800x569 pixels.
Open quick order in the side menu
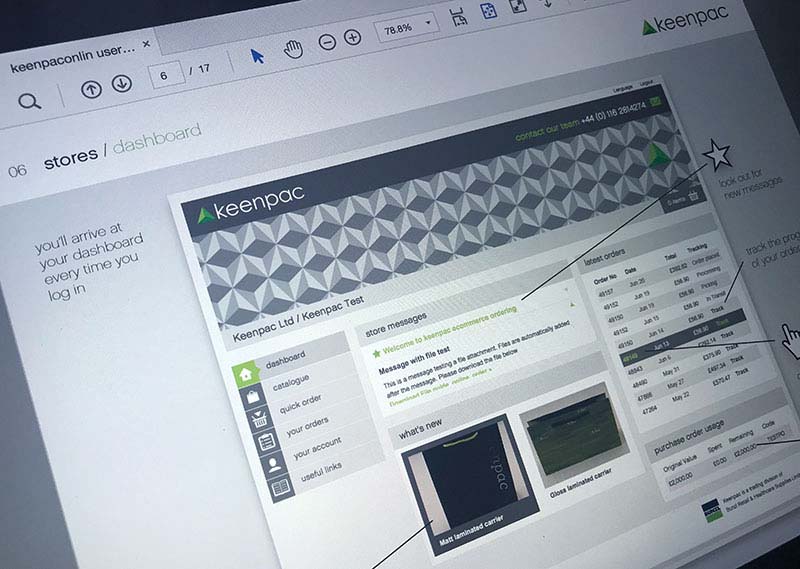pos(301,404)
